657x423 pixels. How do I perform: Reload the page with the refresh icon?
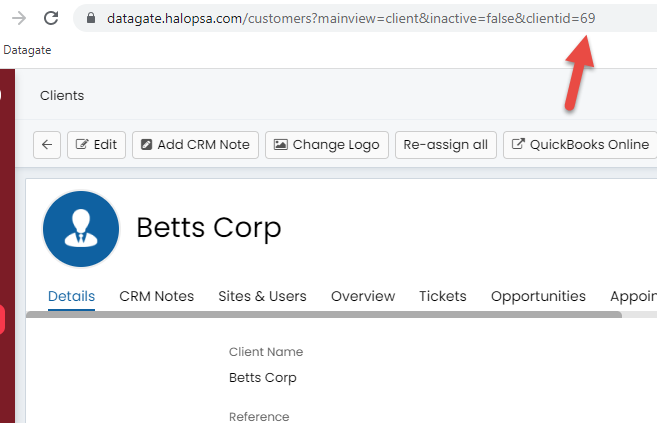coord(51,18)
